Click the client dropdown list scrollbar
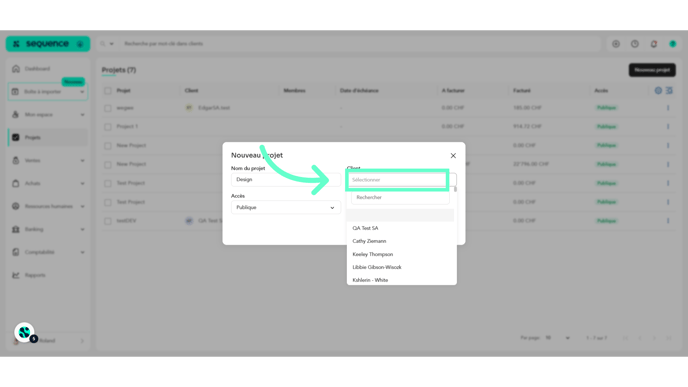The width and height of the screenshot is (688, 387). click(x=455, y=190)
